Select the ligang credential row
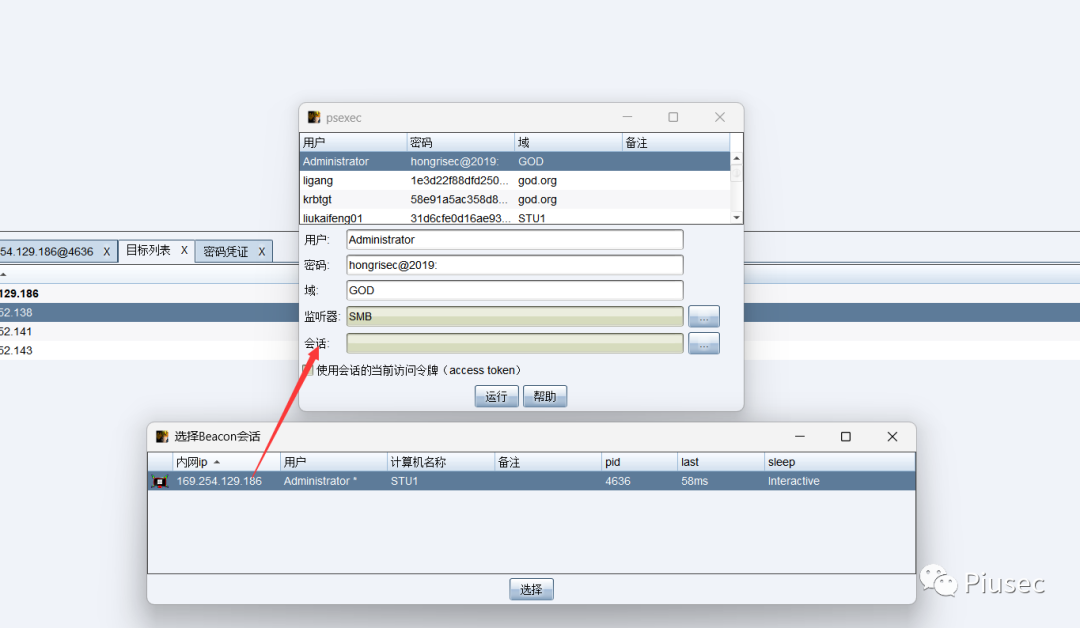 (515, 180)
